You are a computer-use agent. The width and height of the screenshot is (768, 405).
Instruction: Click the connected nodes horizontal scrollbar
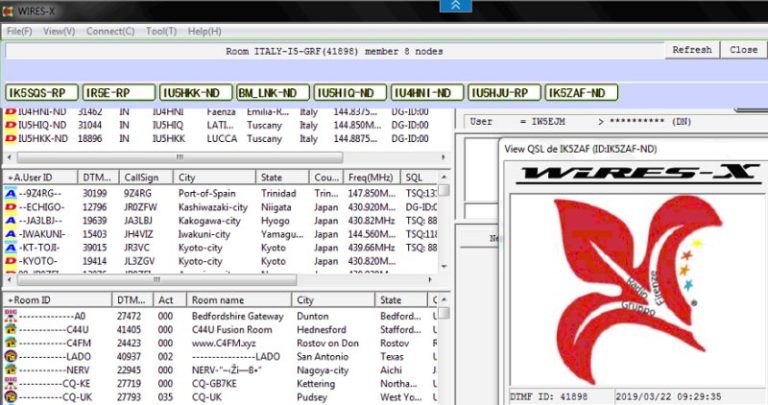point(180,157)
